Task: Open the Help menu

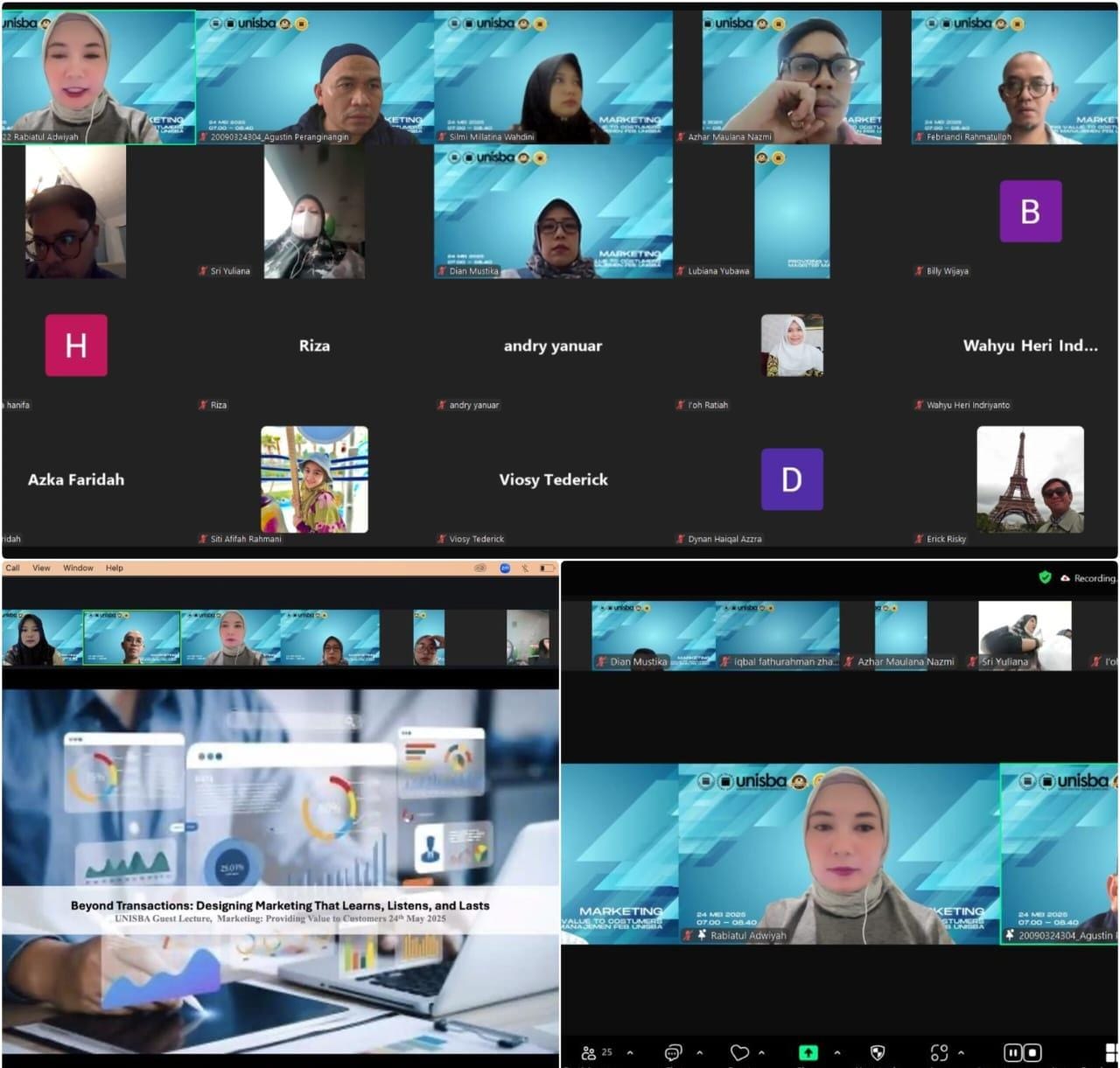Action: pos(115,568)
